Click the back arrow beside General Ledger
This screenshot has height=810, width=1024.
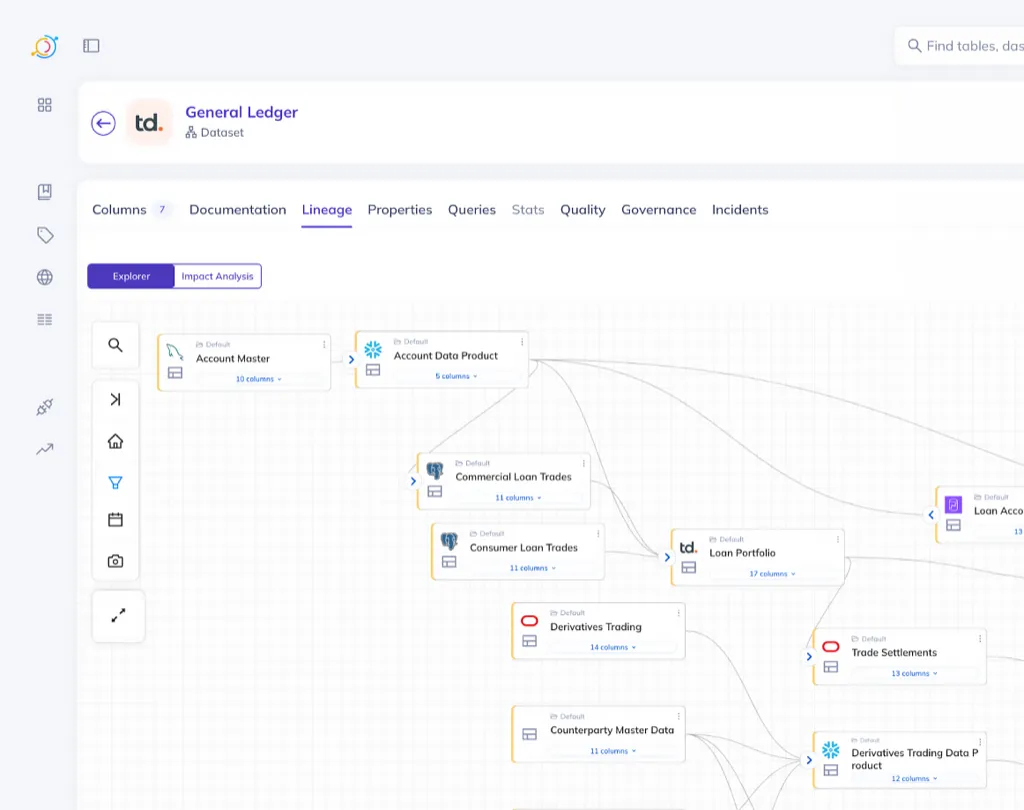(103, 123)
